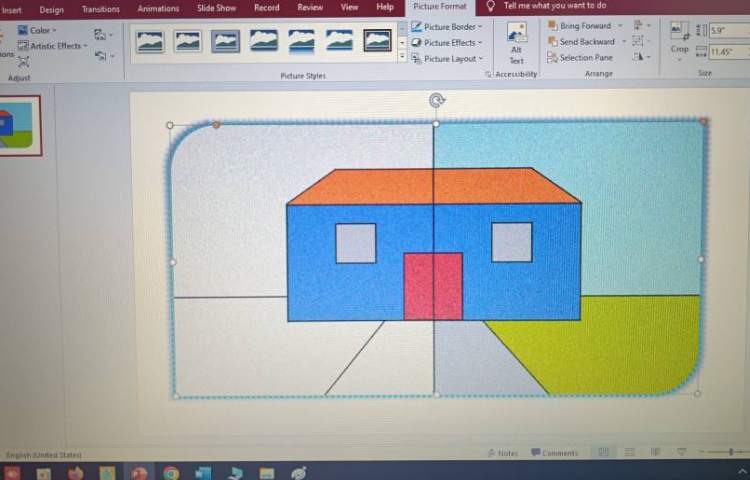
Task: Click the picture height input field
Action: pyautogui.click(x=720, y=30)
